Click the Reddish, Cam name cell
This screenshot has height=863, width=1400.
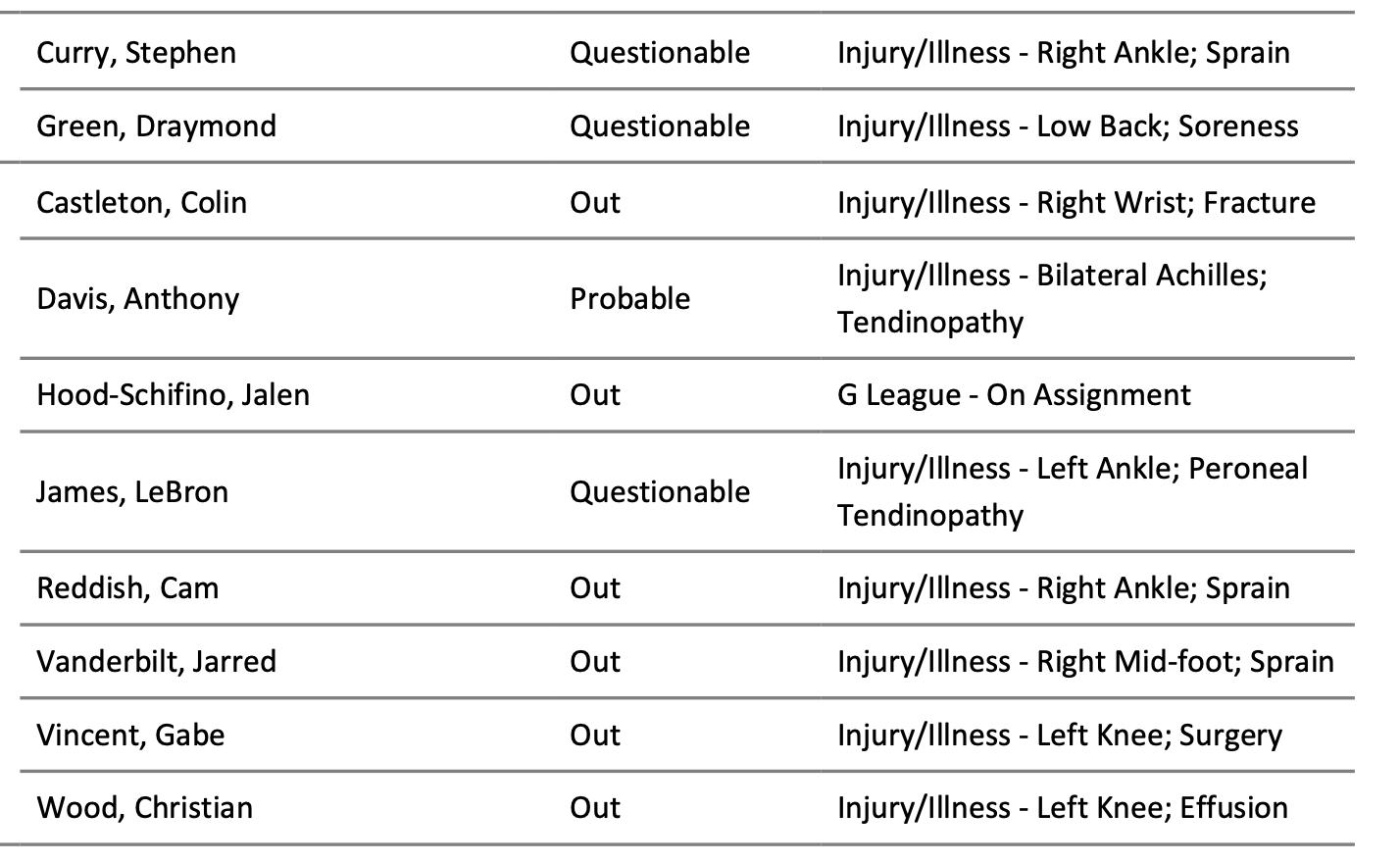point(127,588)
